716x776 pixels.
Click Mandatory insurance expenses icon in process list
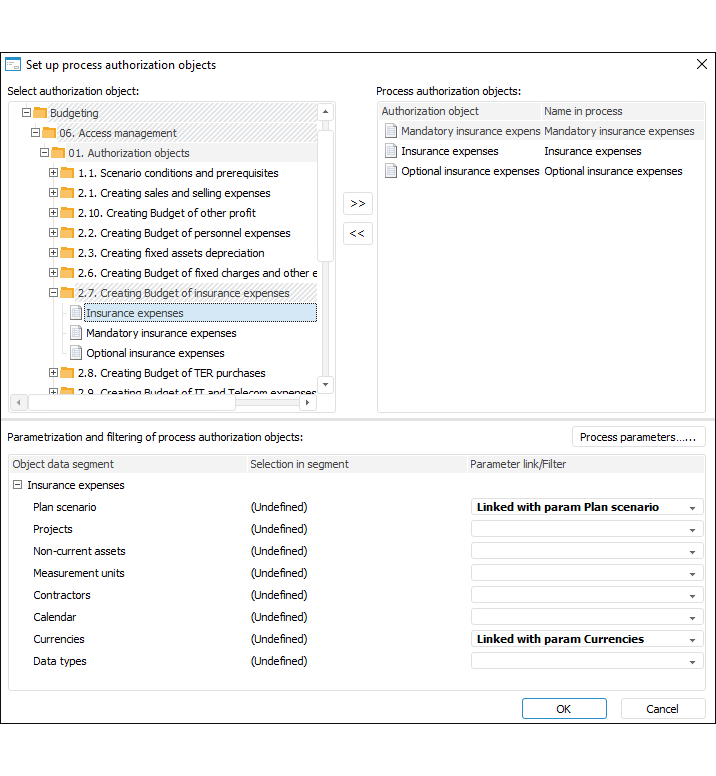[x=391, y=131]
